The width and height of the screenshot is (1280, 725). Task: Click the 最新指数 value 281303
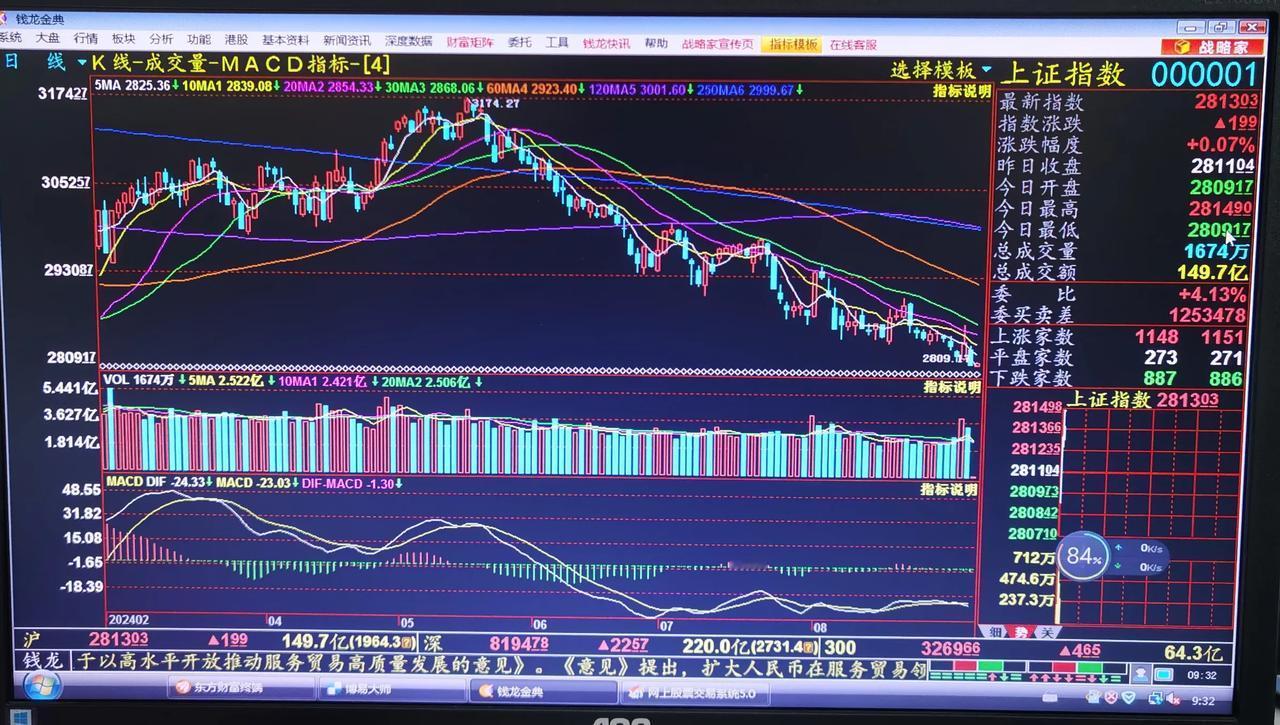[1226, 102]
